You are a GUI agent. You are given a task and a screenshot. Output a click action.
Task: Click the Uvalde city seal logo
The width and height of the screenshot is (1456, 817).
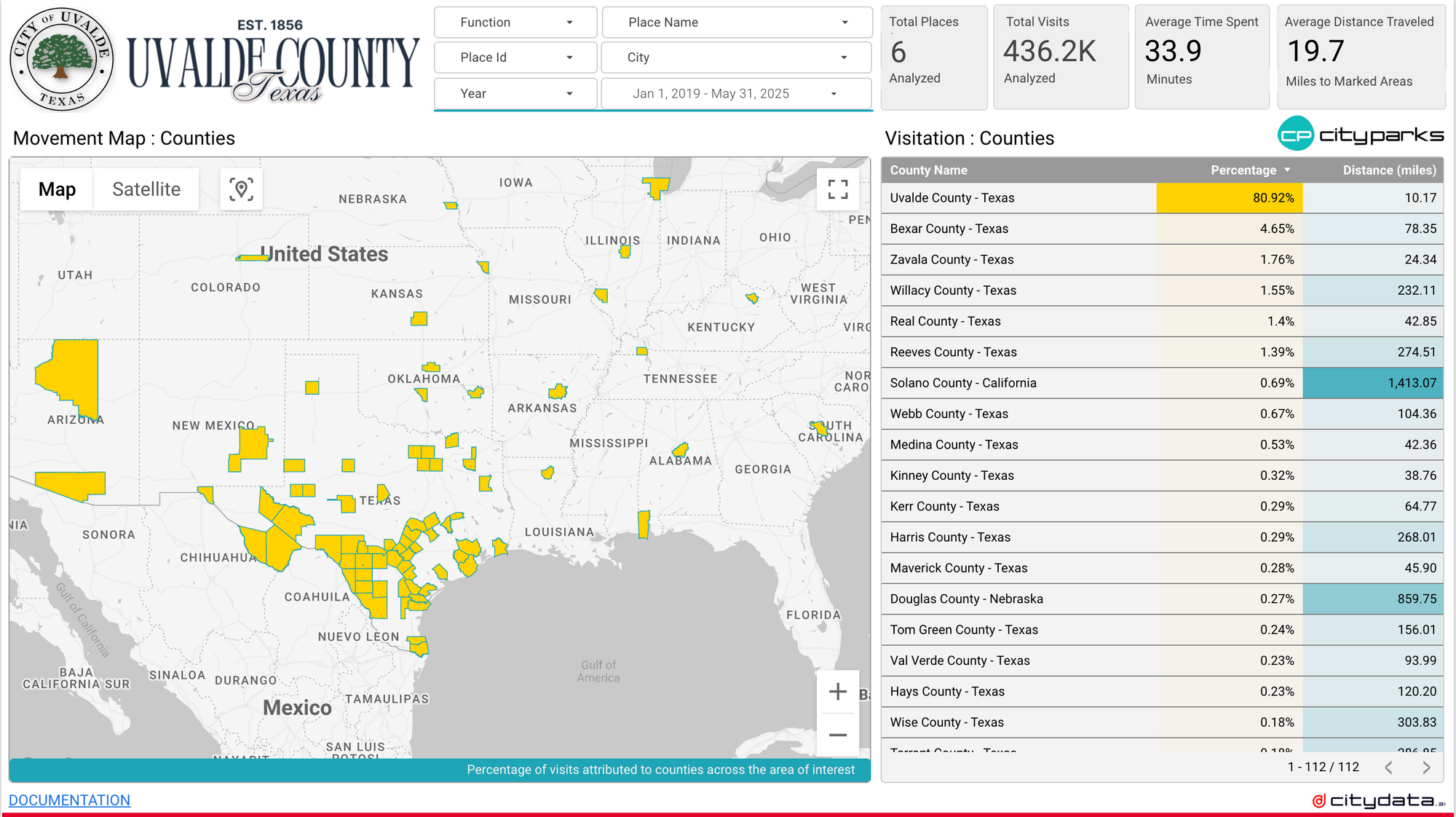[61, 60]
